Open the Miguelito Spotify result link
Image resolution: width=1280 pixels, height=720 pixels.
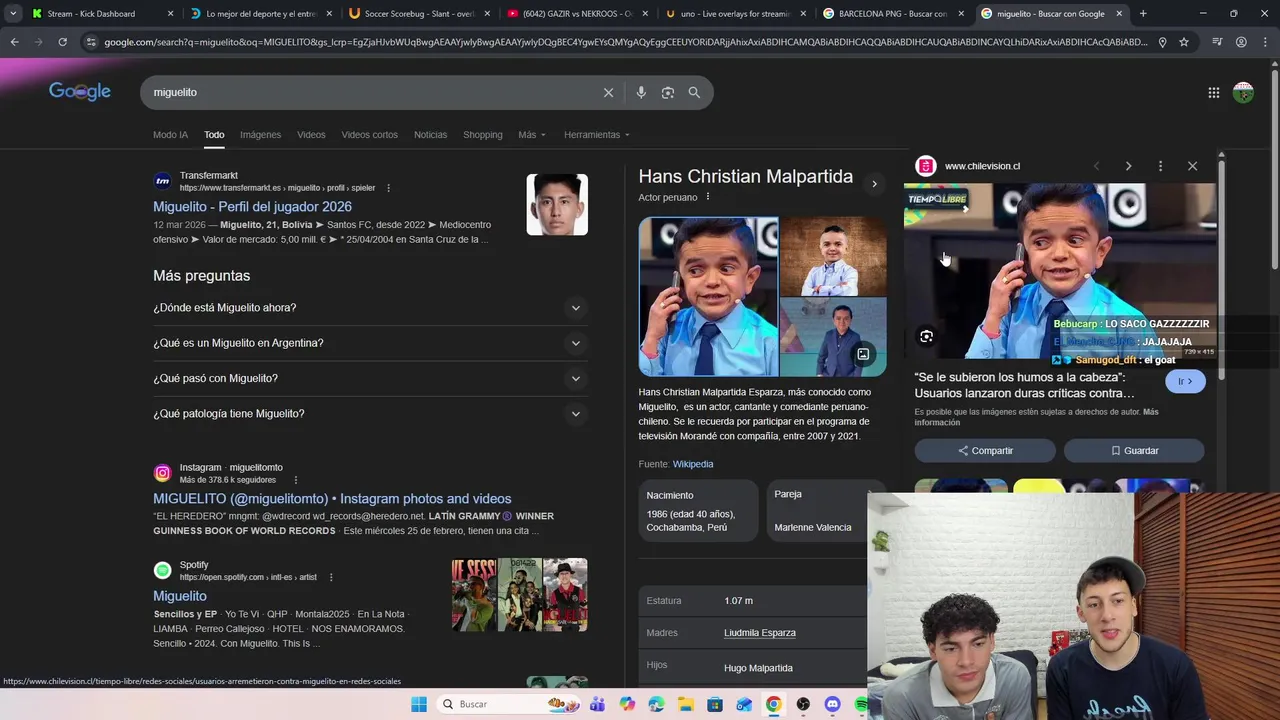[x=180, y=596]
